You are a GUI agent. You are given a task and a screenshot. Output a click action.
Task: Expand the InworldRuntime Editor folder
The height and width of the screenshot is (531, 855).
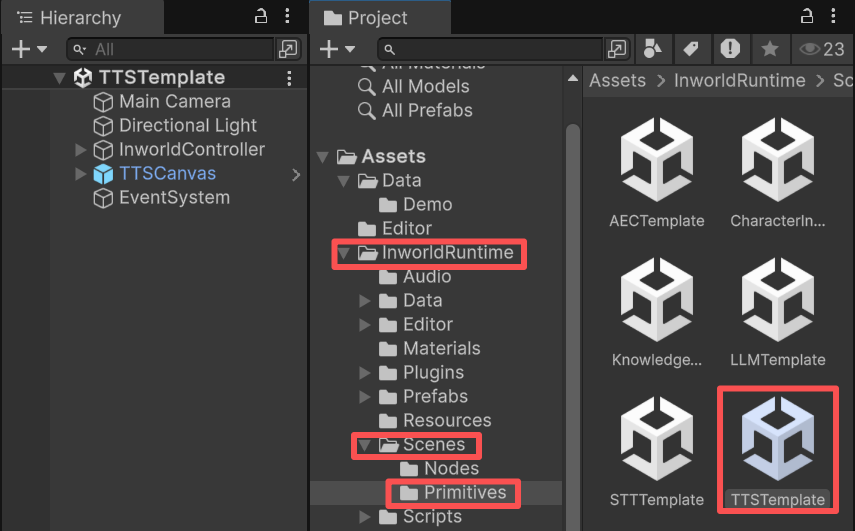365,325
